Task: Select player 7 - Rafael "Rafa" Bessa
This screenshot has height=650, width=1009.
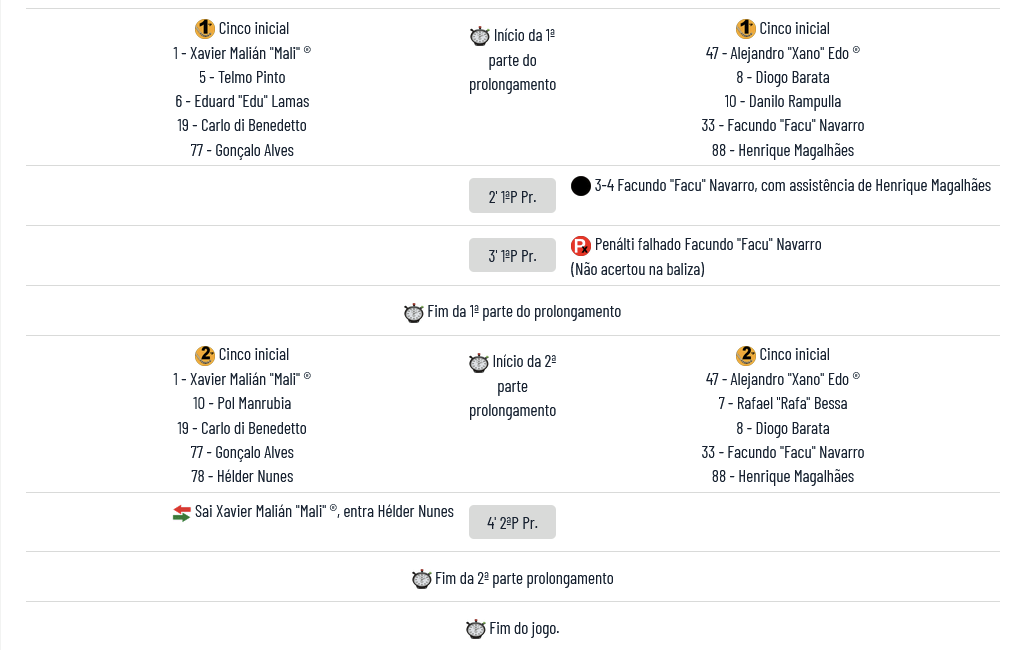Action: tap(782, 404)
